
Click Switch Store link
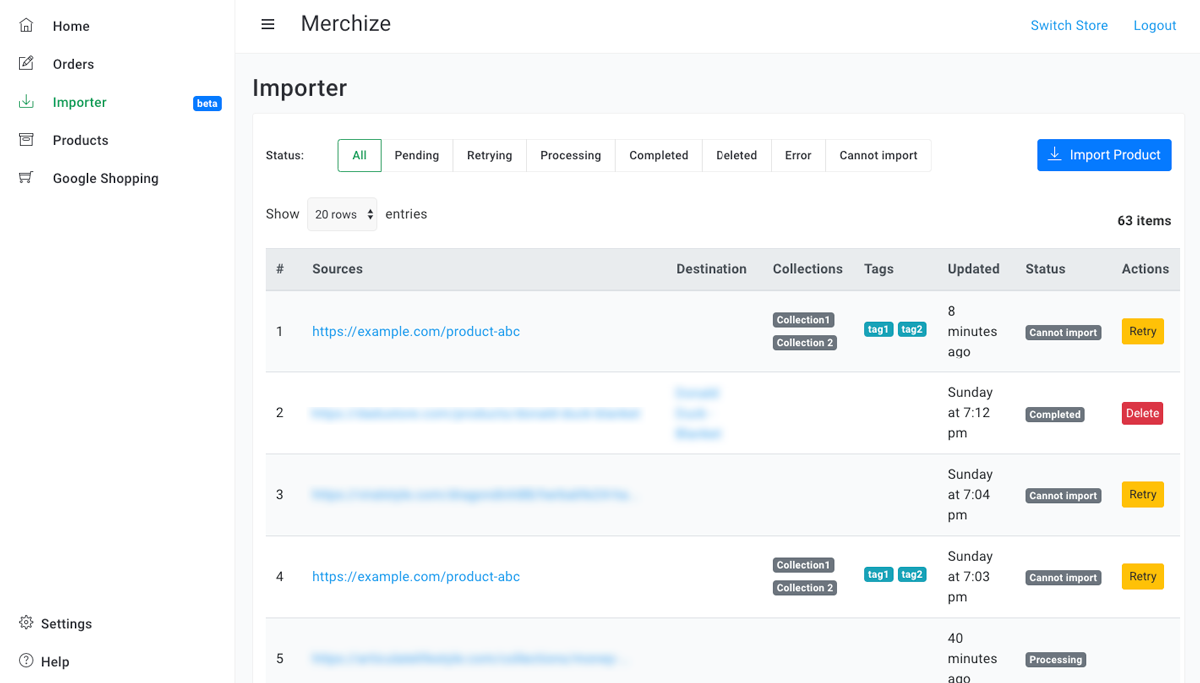pyautogui.click(x=1069, y=26)
